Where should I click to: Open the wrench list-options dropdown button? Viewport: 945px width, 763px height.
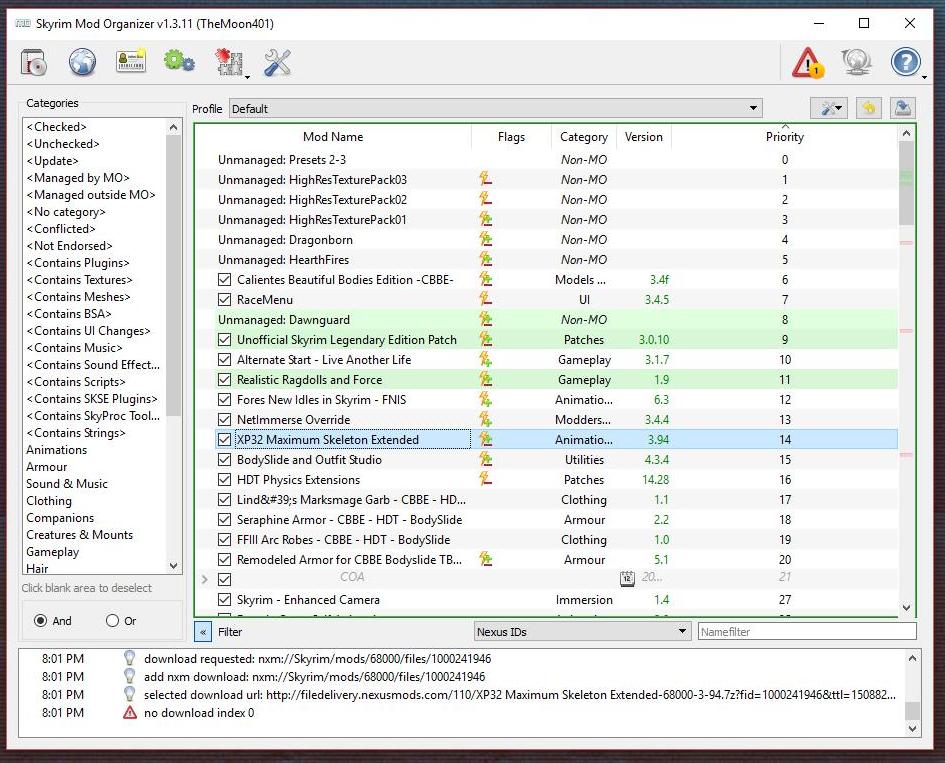pos(829,108)
